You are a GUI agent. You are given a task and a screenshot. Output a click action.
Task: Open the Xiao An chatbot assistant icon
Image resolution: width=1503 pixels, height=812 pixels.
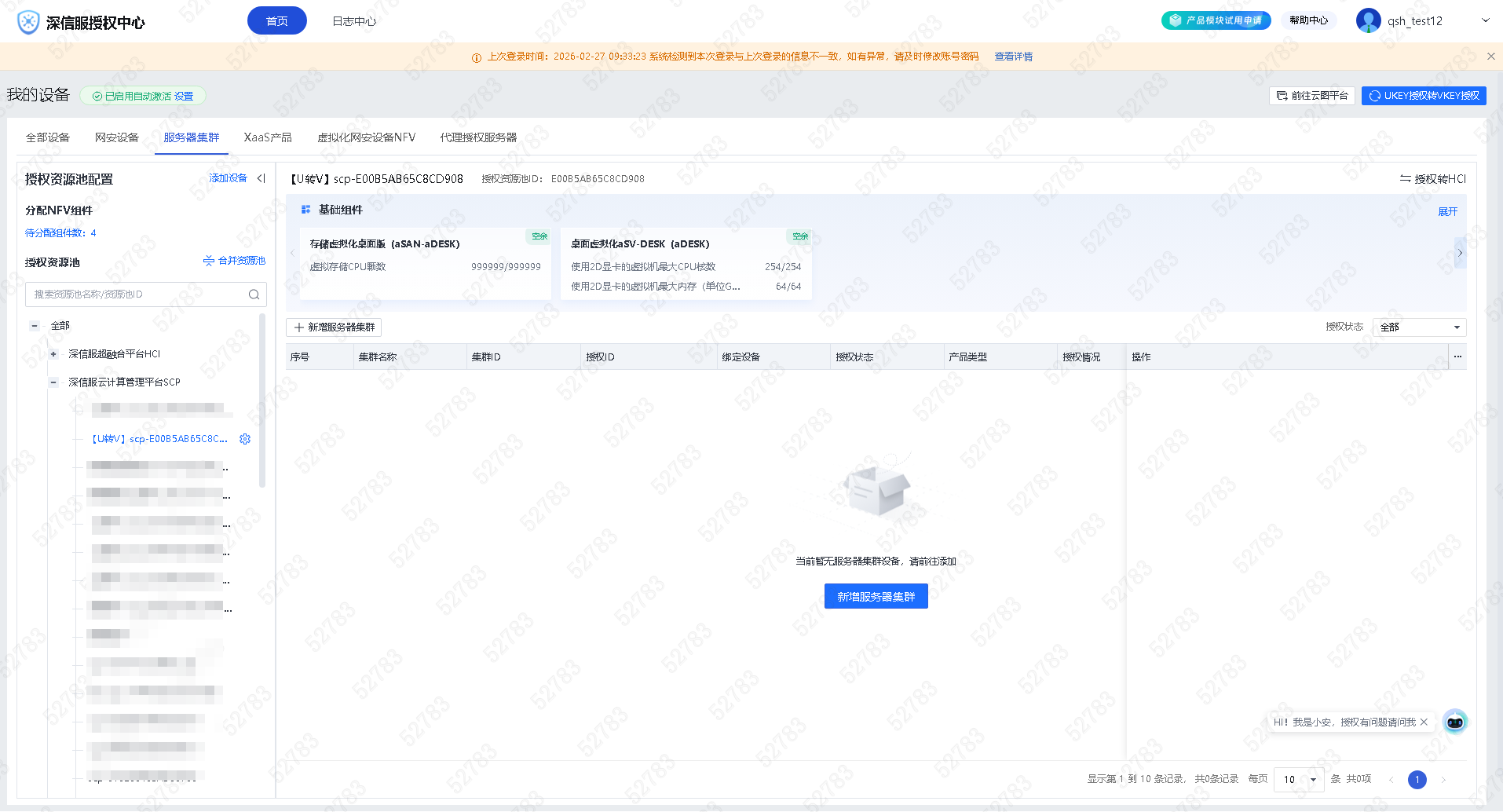[x=1454, y=722]
